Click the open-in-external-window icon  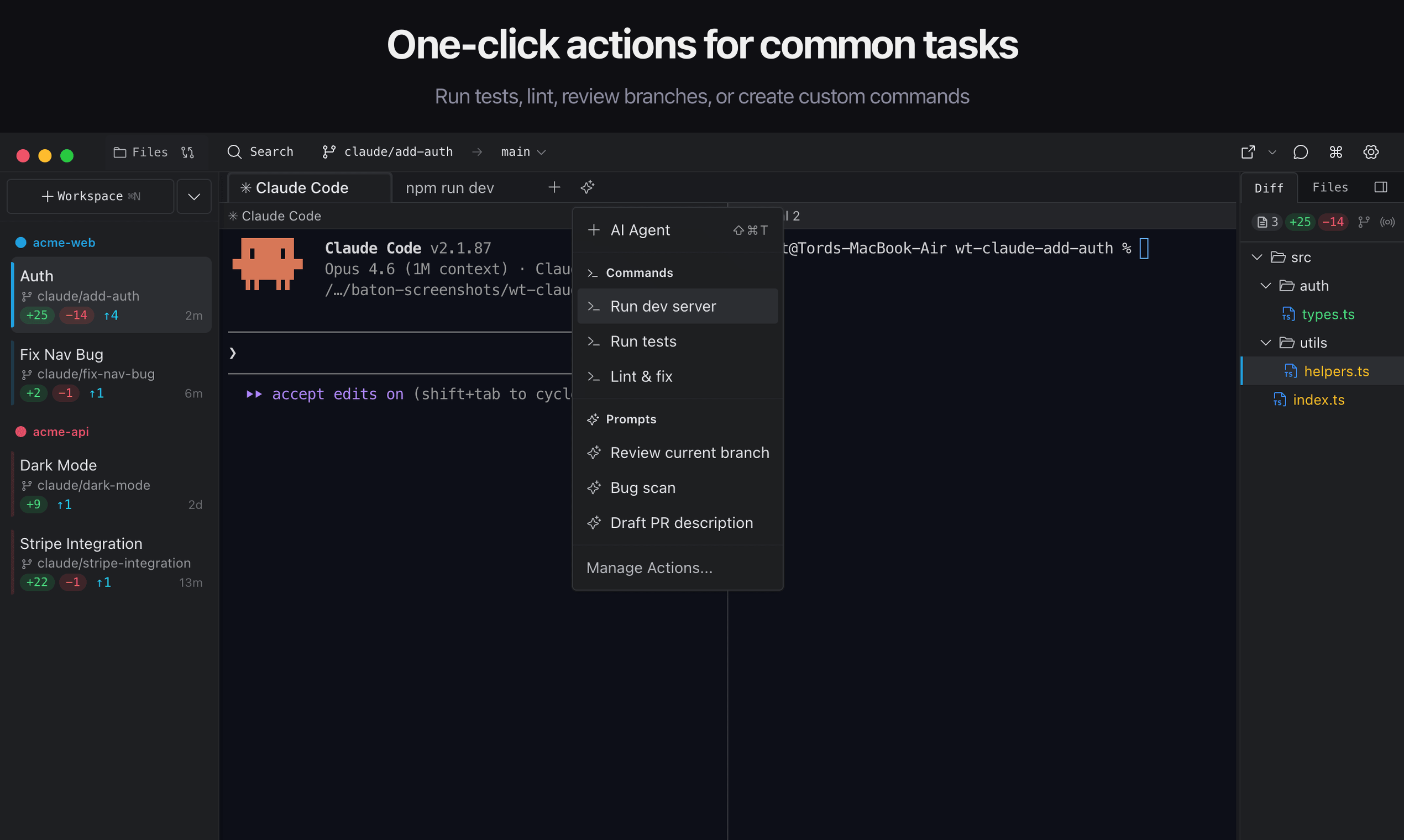(x=1248, y=153)
